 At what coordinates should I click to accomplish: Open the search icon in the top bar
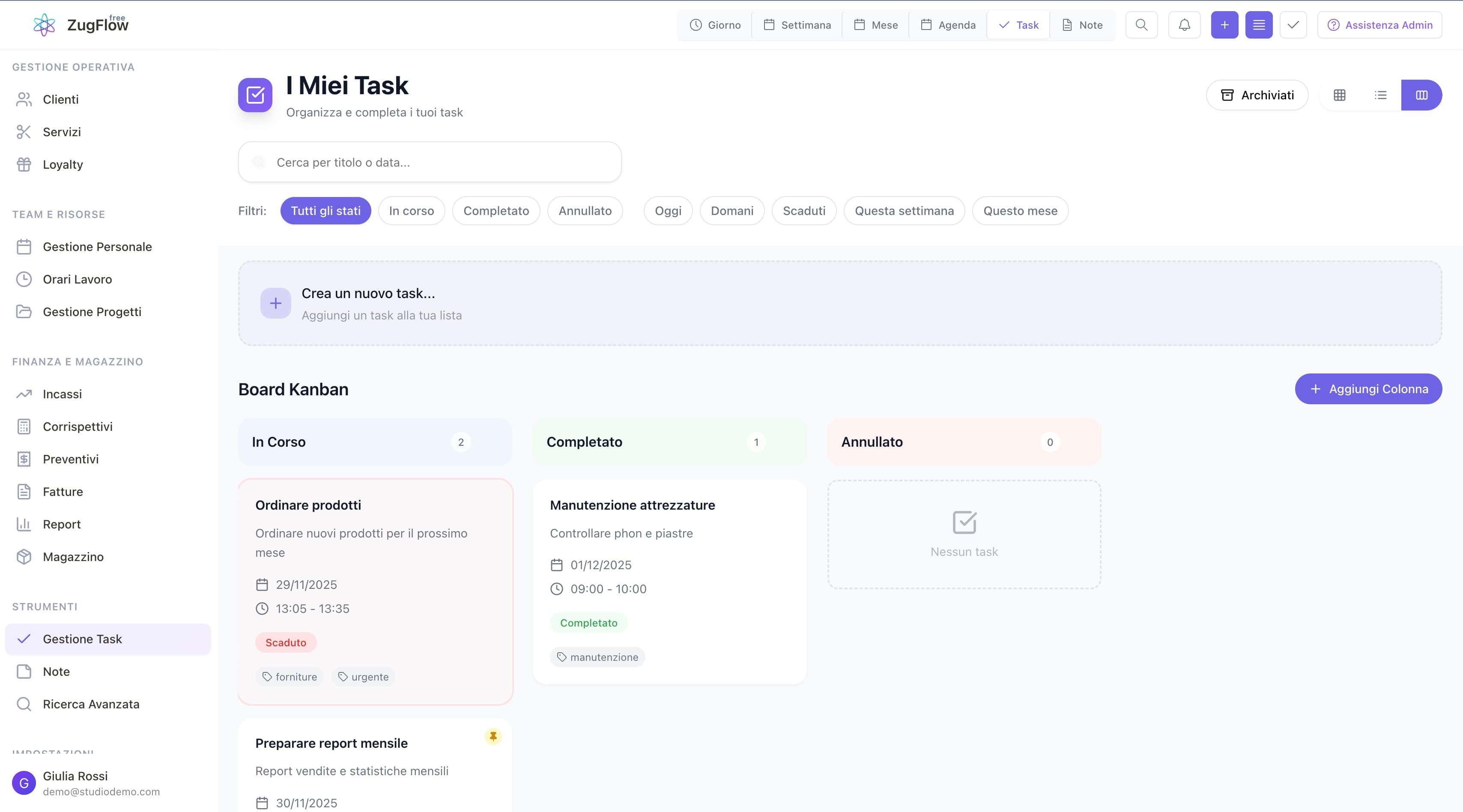(x=1141, y=24)
